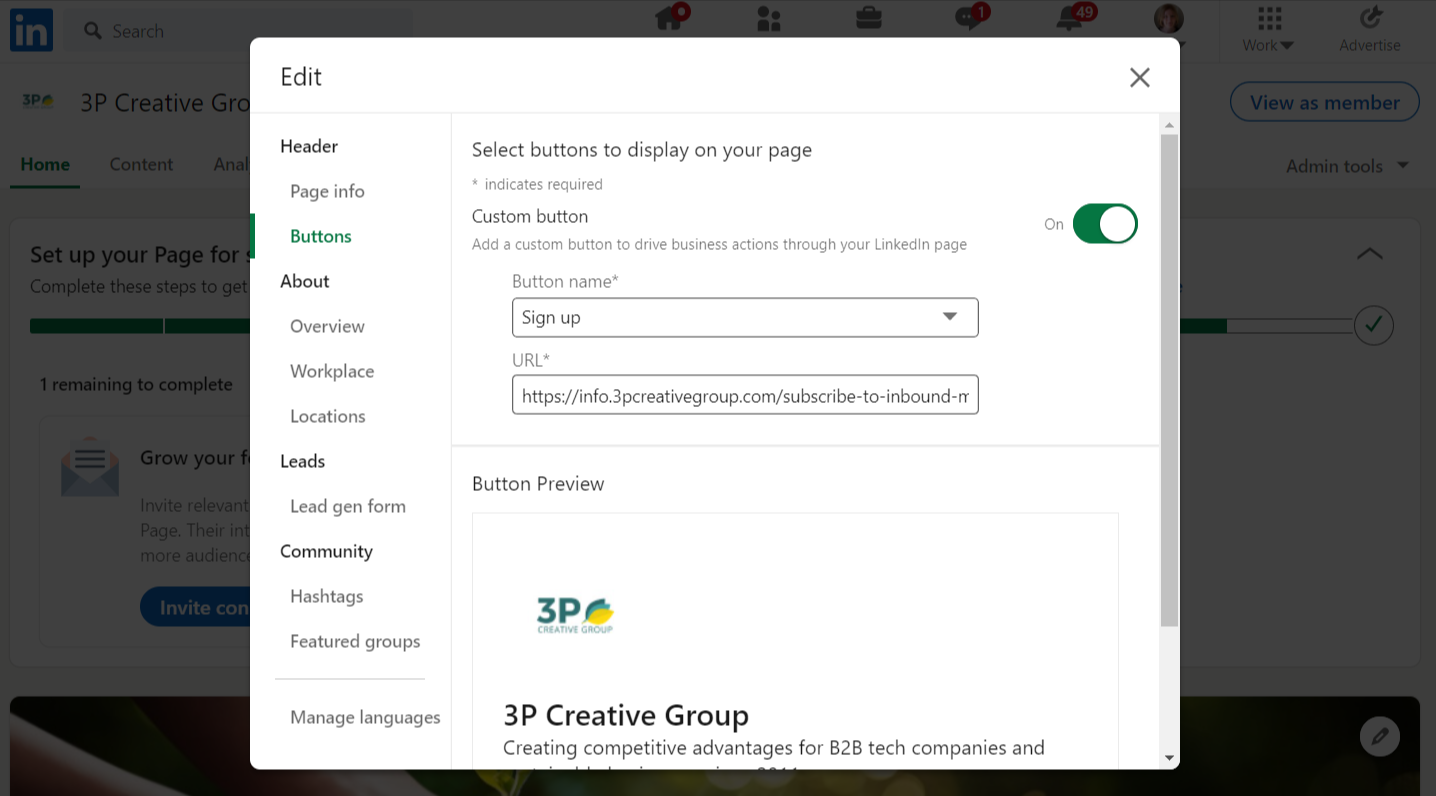Click the Invite connections button

195,607
